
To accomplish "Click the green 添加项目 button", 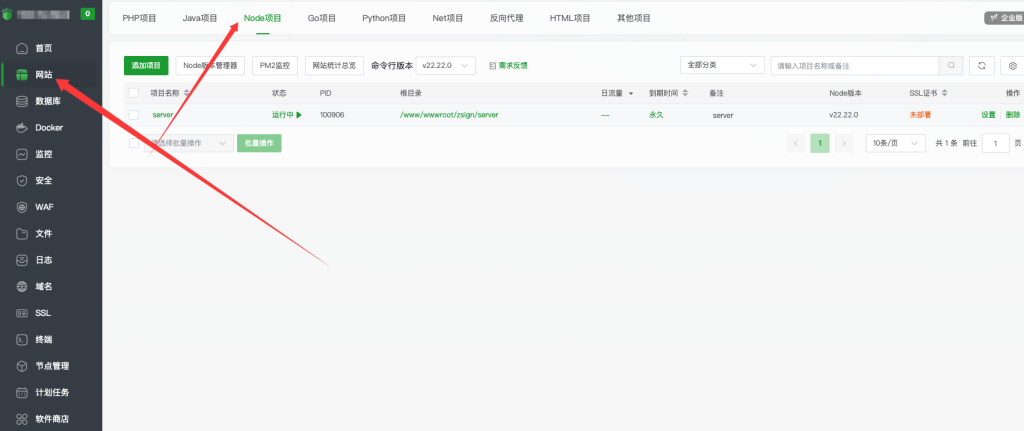I will click(146, 65).
